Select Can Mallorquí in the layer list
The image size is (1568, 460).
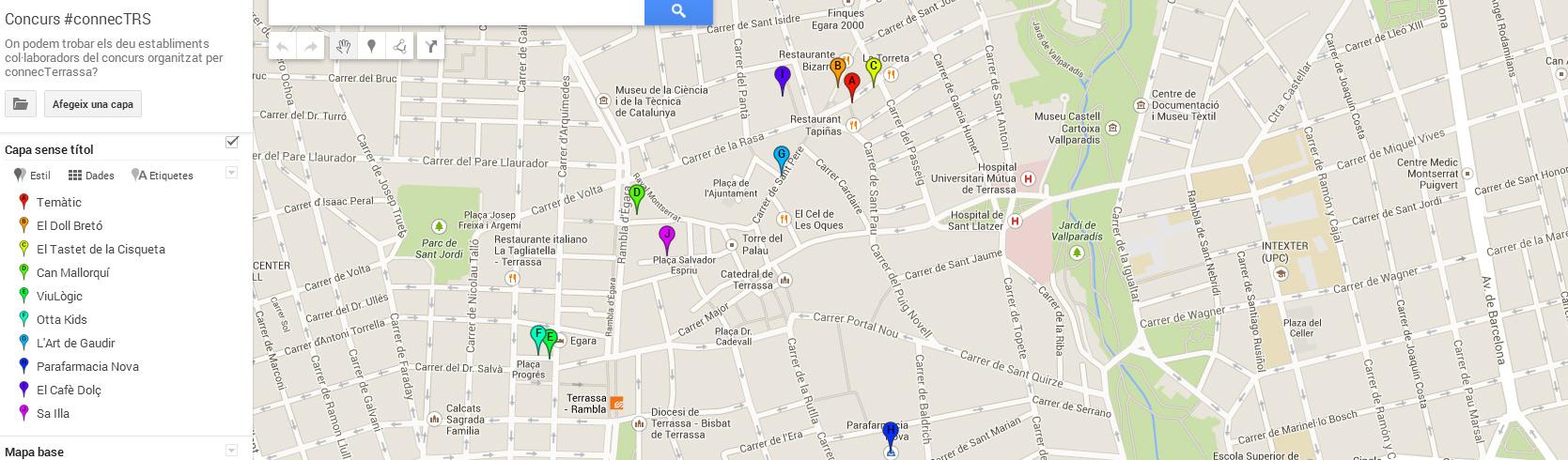[73, 273]
